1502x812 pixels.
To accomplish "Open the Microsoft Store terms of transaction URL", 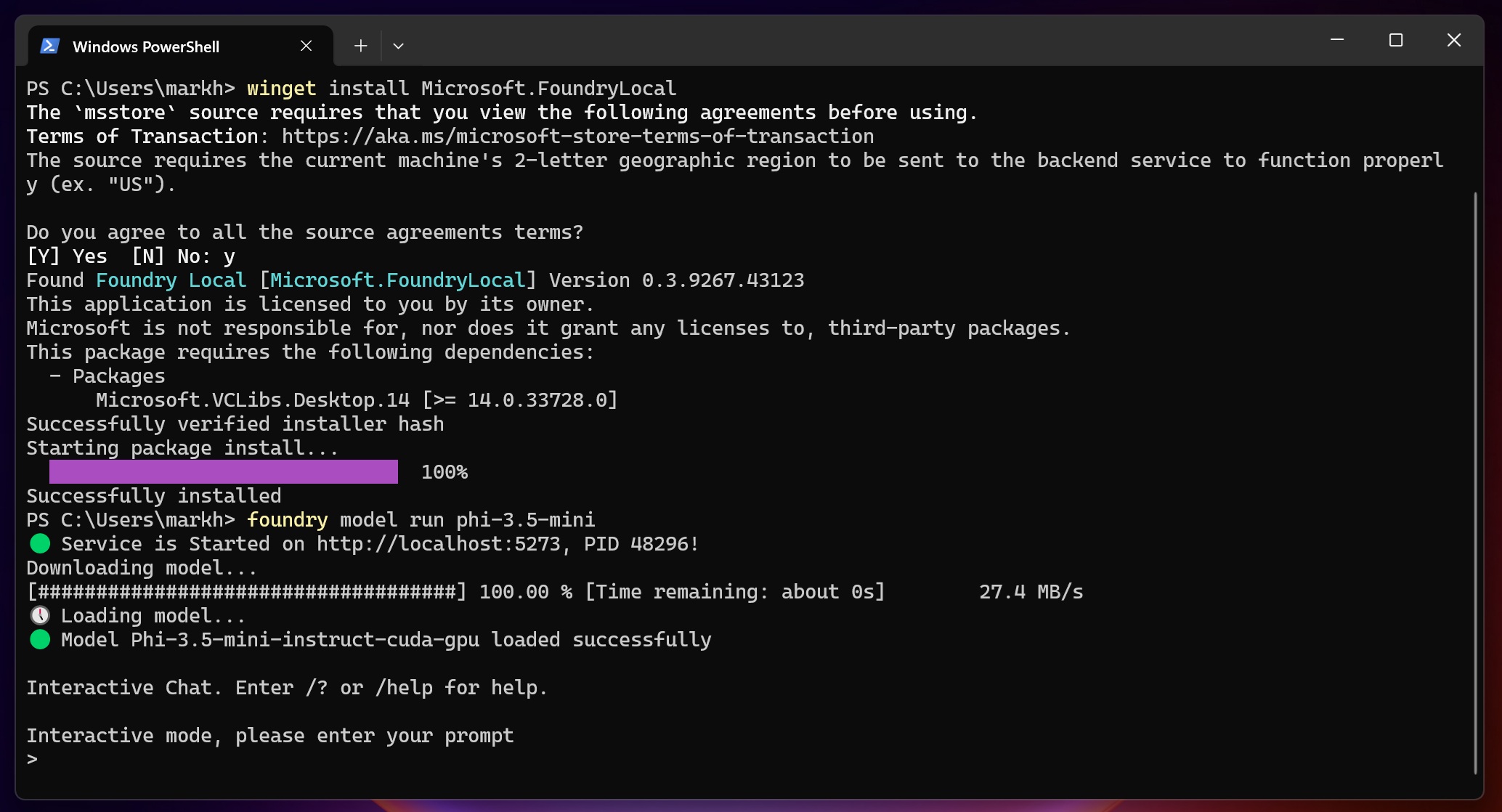I will [x=577, y=137].
